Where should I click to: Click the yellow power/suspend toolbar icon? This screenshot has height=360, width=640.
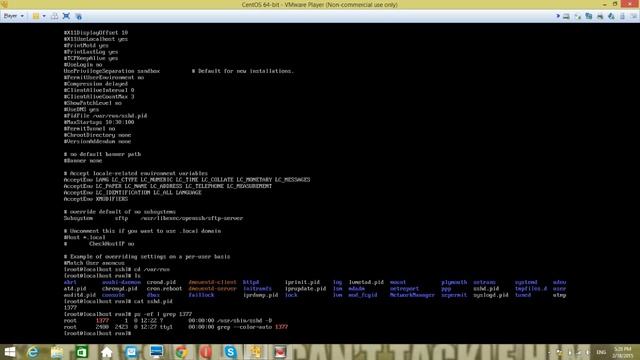[x=36, y=16]
